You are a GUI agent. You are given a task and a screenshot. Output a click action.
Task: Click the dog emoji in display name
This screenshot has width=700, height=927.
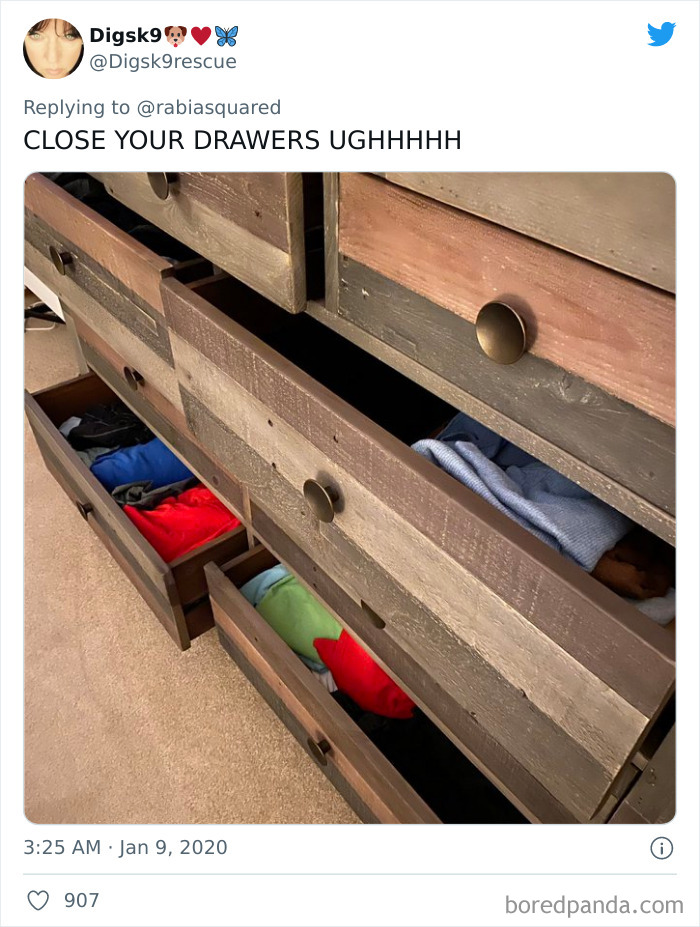176,36
